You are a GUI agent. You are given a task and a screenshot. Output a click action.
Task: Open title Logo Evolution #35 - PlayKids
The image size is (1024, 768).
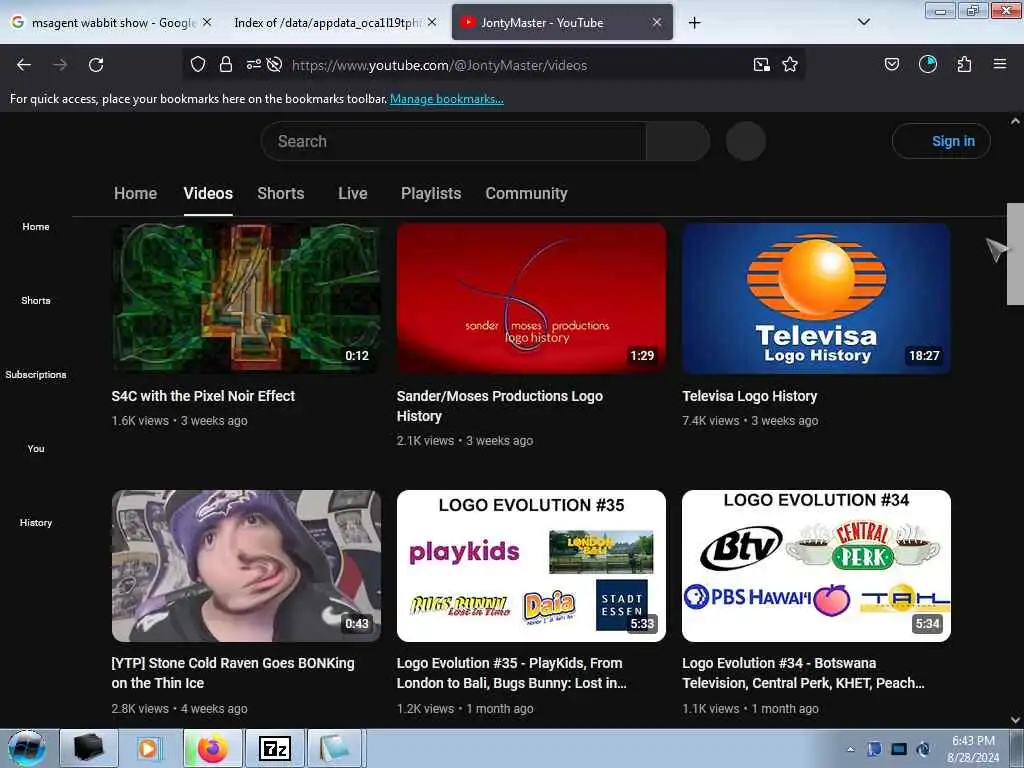pyautogui.click(x=511, y=673)
